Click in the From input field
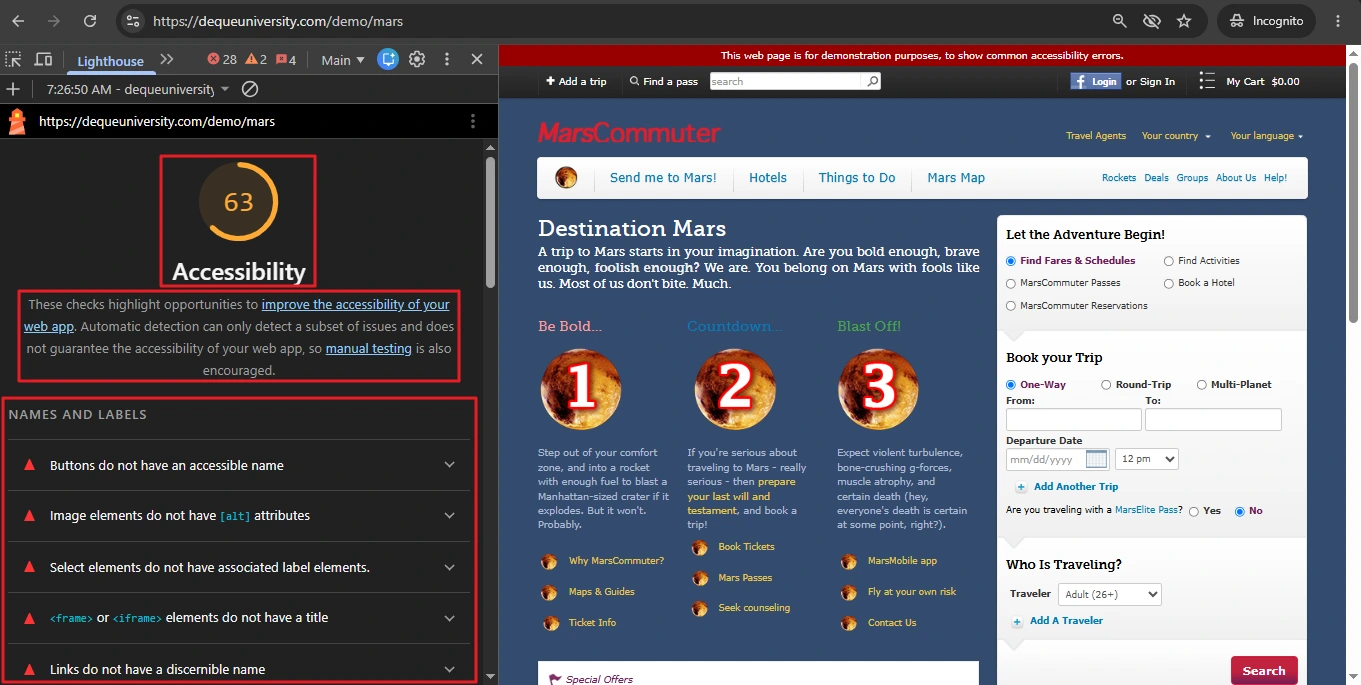 (1073, 419)
